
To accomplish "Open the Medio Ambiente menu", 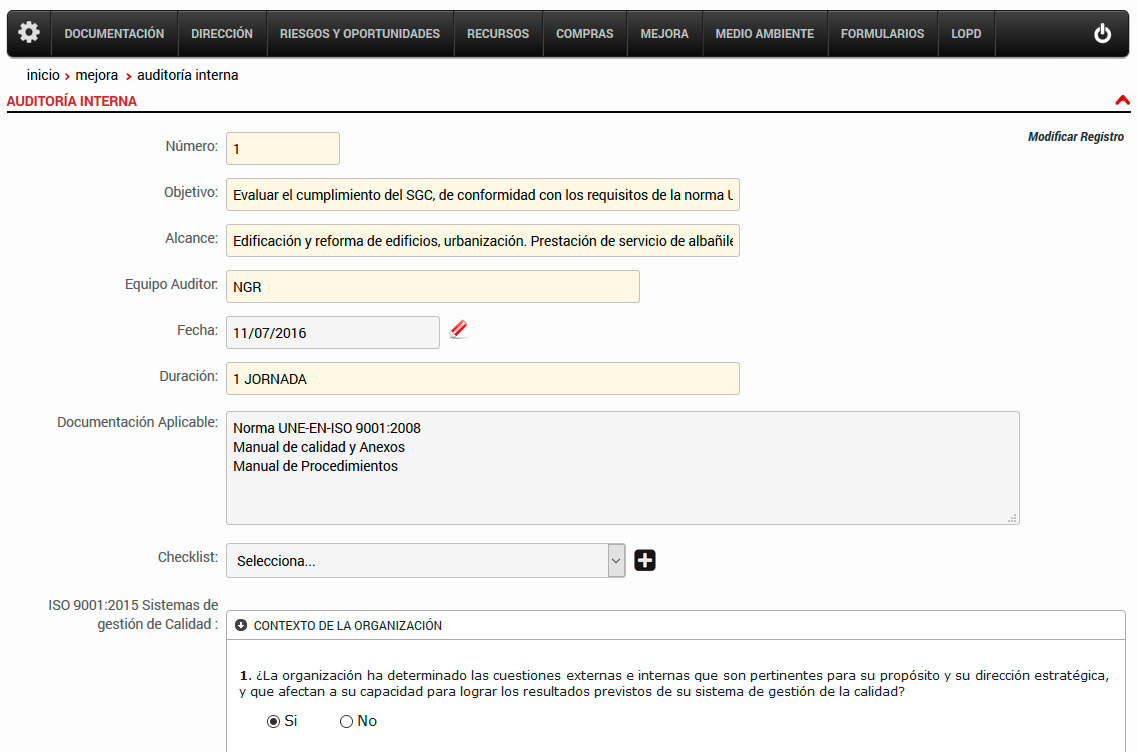I will pos(765,33).
